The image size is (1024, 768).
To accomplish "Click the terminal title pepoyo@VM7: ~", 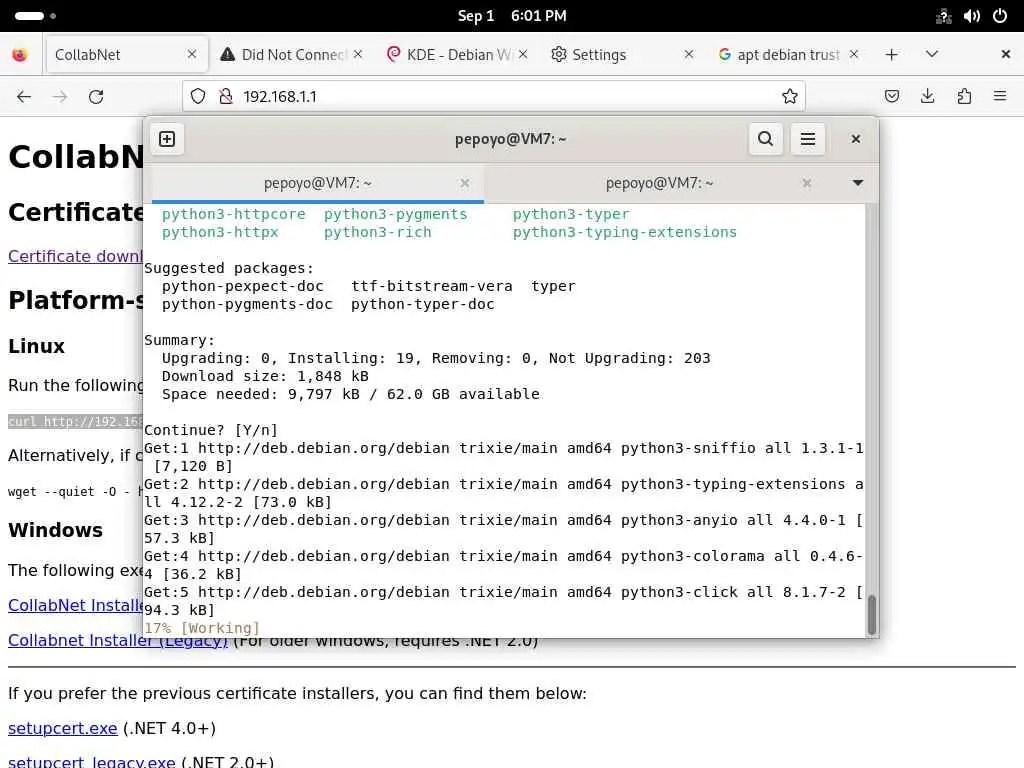I will coord(511,139).
